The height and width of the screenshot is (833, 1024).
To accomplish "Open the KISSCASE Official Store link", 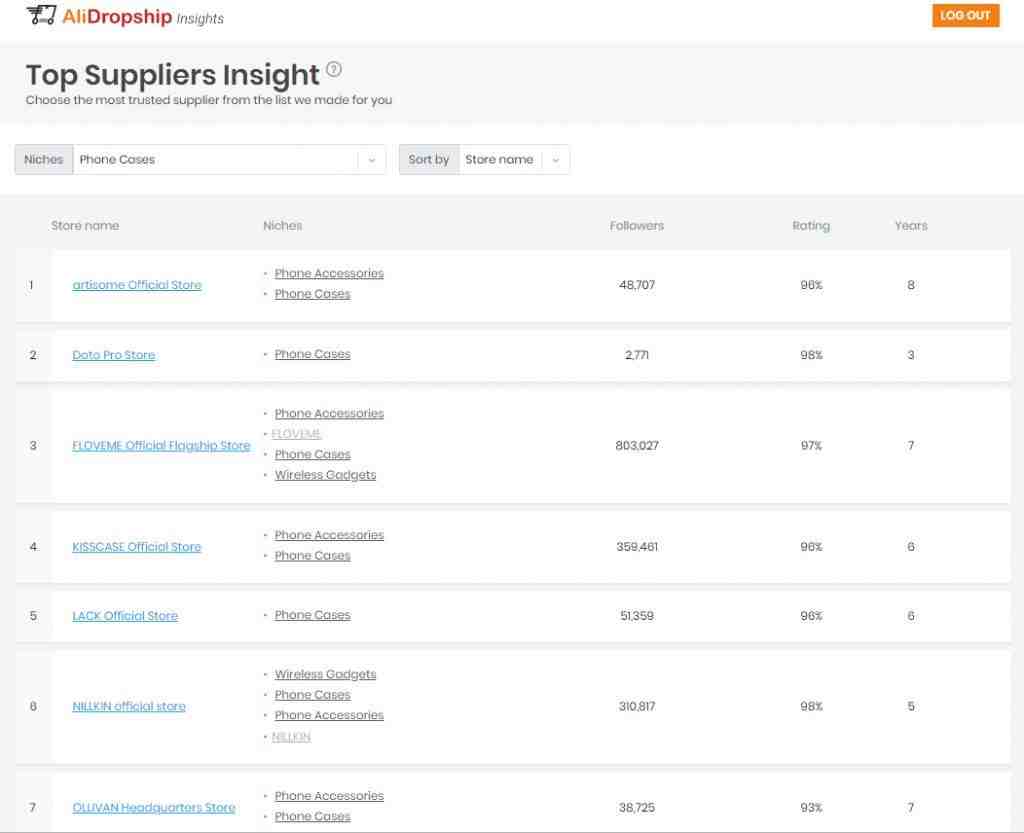I will [136, 547].
